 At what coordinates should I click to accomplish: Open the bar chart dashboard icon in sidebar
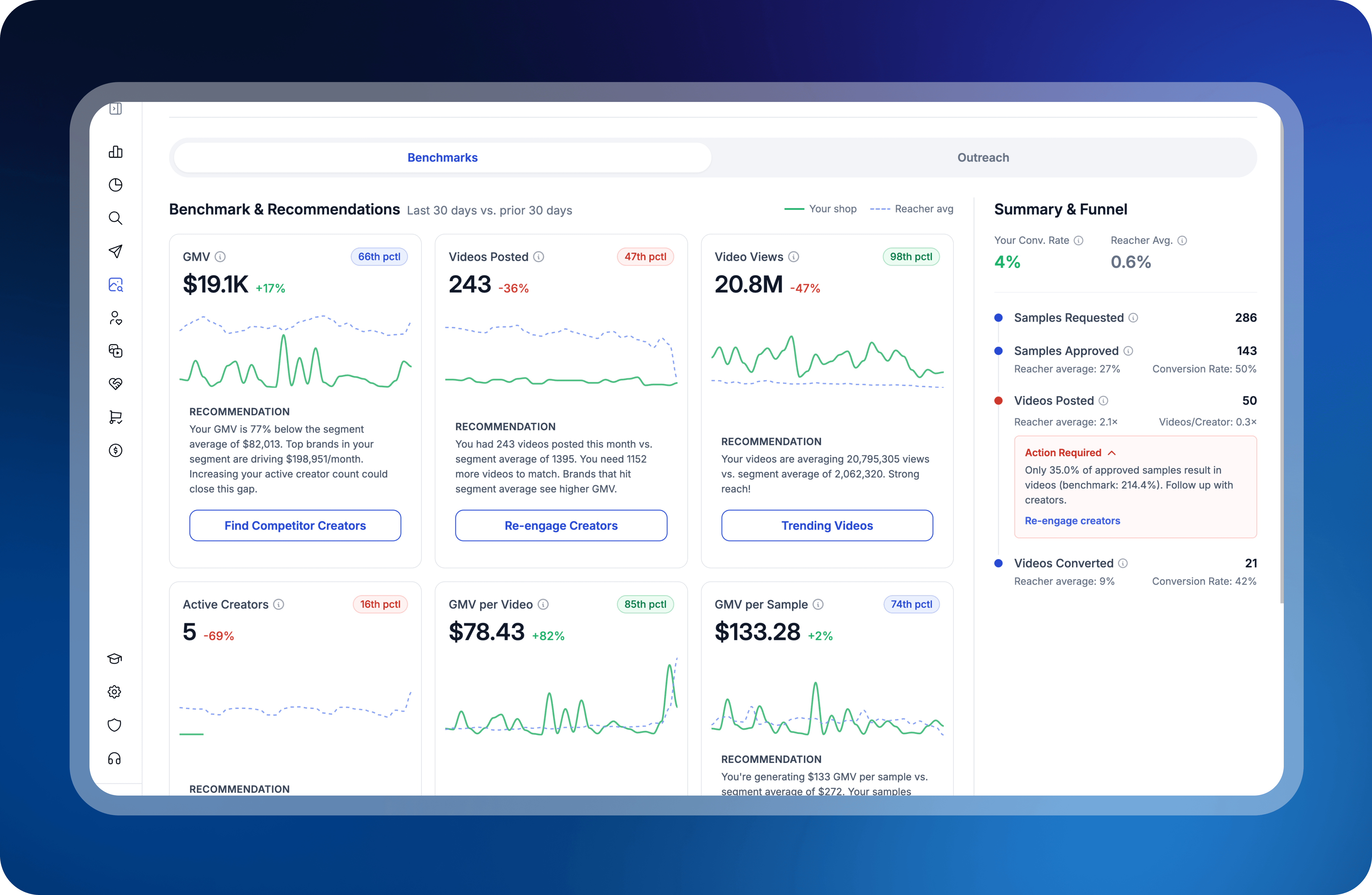(x=115, y=152)
